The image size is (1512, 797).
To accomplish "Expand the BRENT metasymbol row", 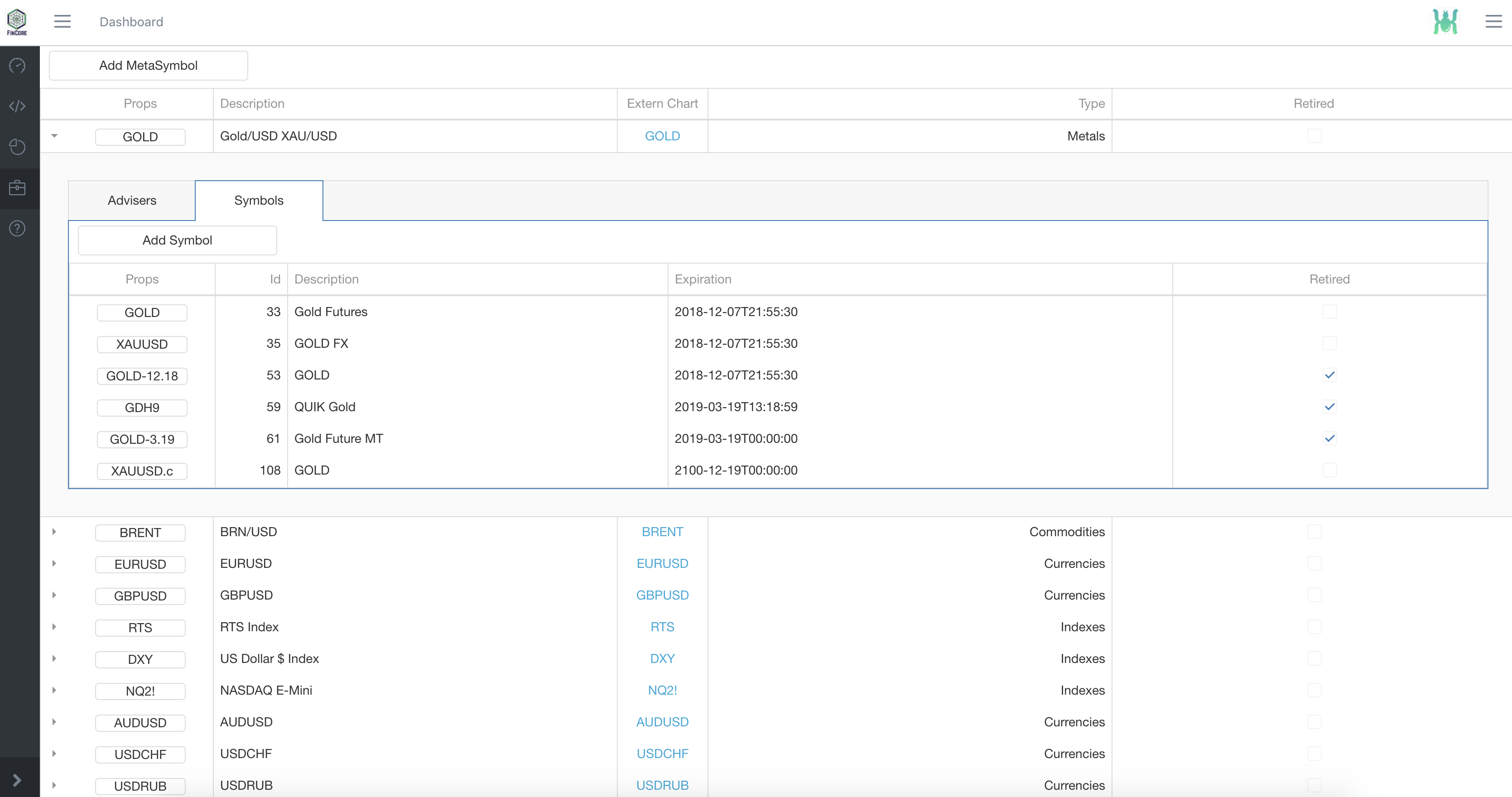I will [55, 532].
